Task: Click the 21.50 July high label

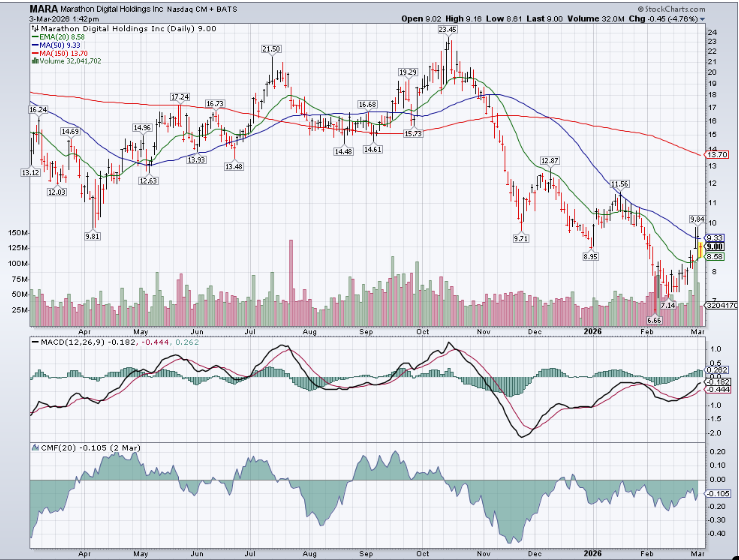Action: pos(271,48)
